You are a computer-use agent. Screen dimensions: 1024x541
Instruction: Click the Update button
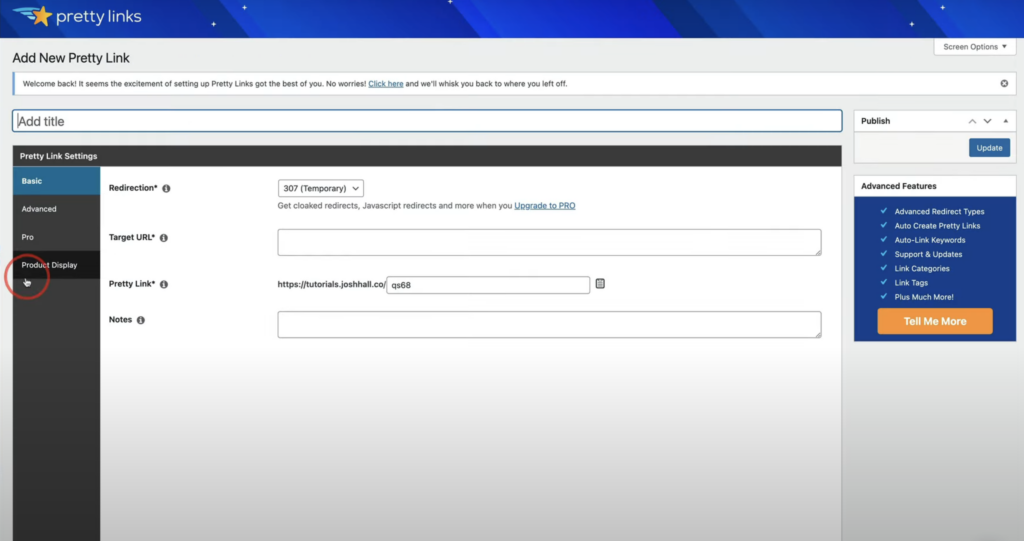[989, 148]
